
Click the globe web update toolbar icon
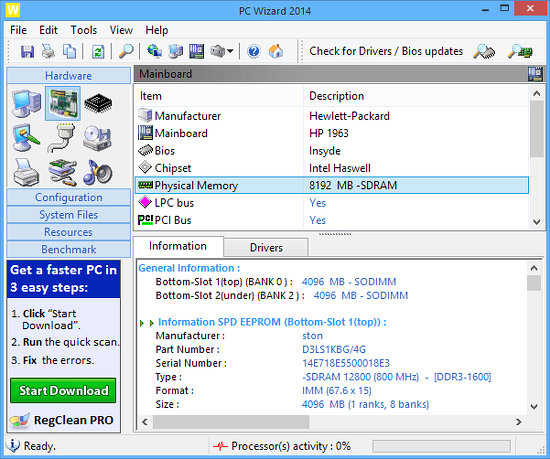click(x=154, y=51)
